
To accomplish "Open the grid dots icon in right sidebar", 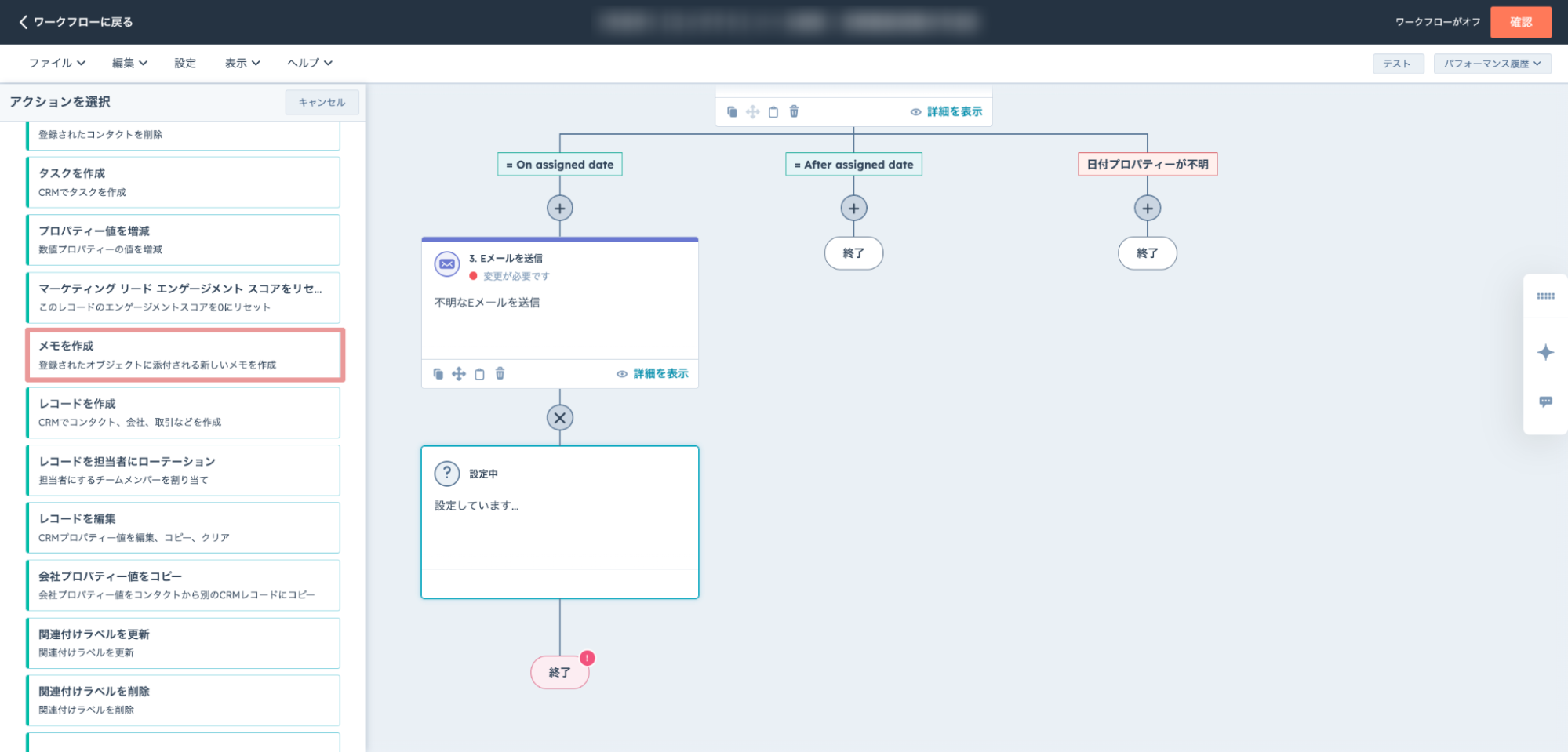I will (1545, 296).
